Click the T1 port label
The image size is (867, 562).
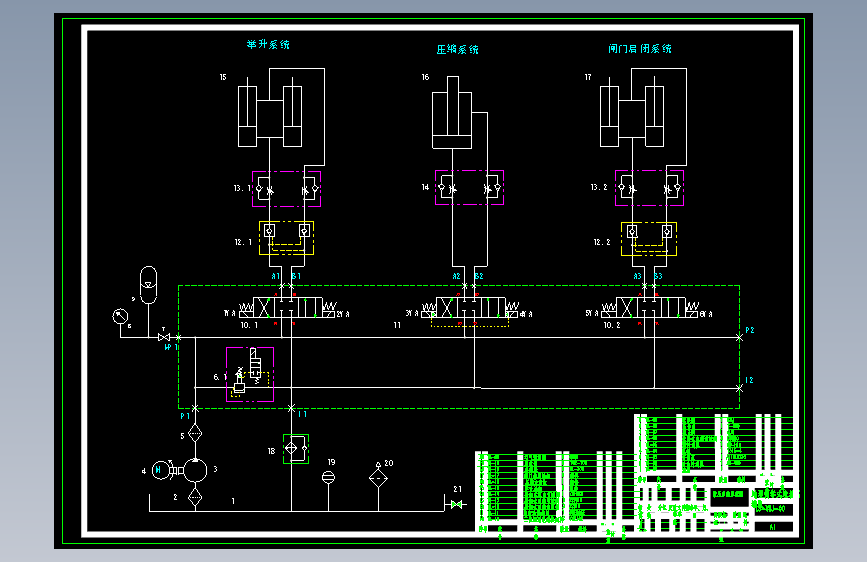[302, 414]
